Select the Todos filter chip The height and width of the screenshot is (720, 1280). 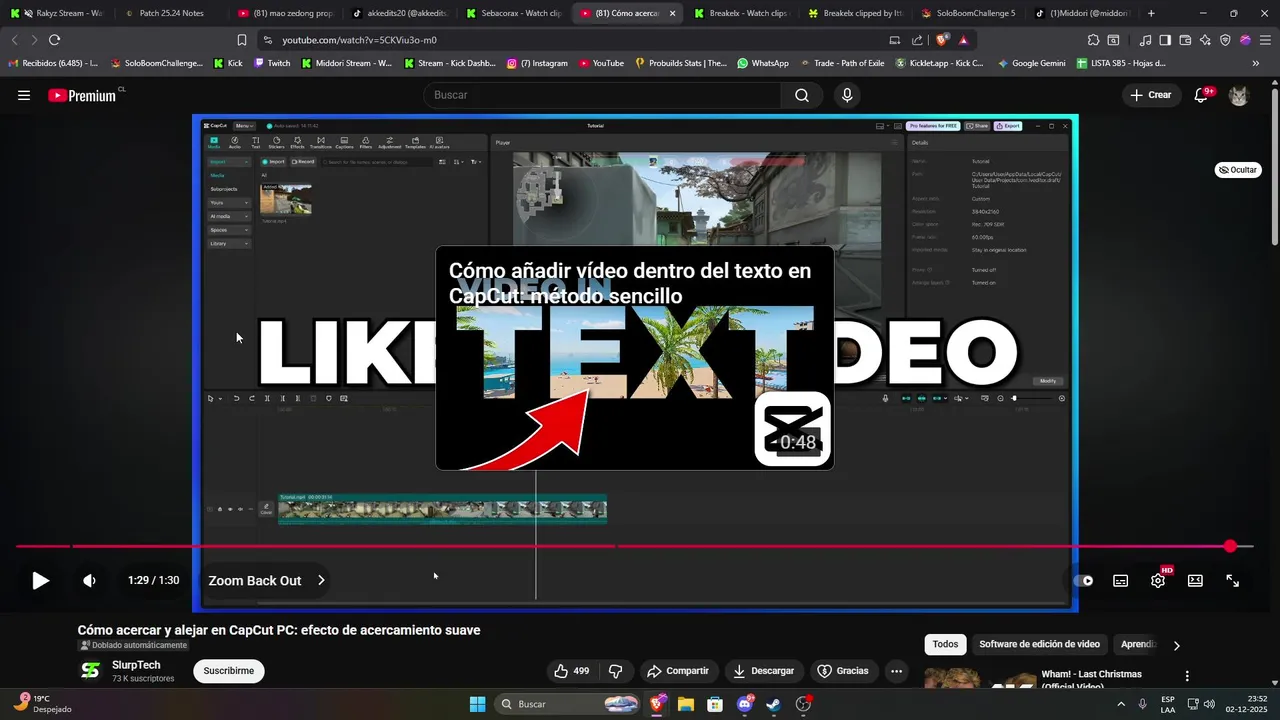pyautogui.click(x=945, y=645)
